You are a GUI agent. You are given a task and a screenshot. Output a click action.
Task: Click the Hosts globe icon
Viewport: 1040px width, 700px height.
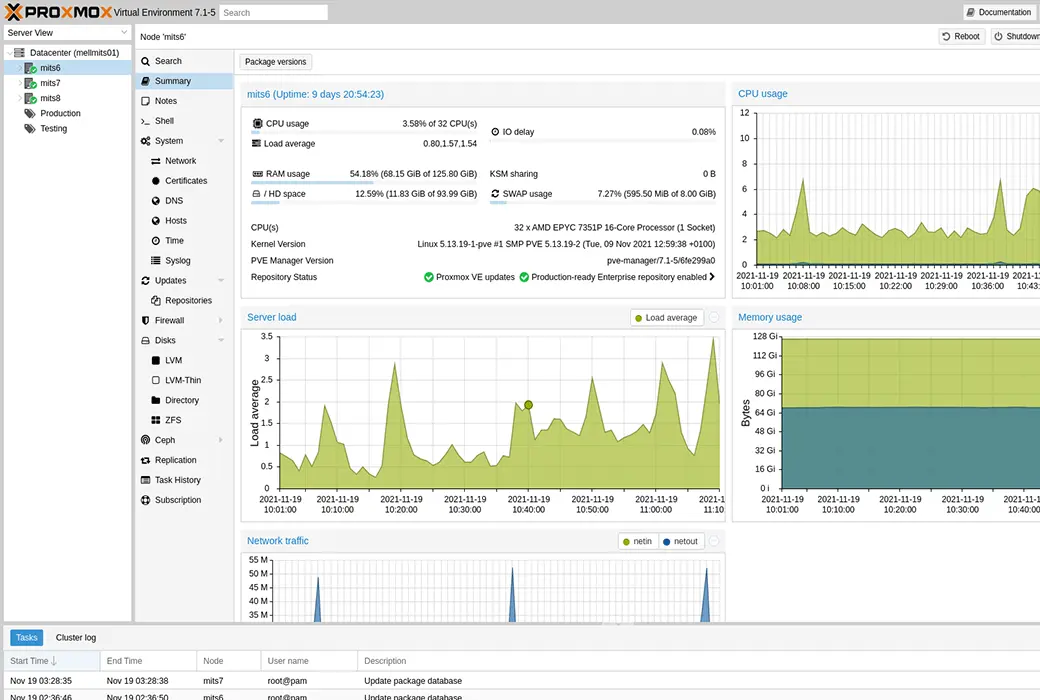(x=156, y=220)
